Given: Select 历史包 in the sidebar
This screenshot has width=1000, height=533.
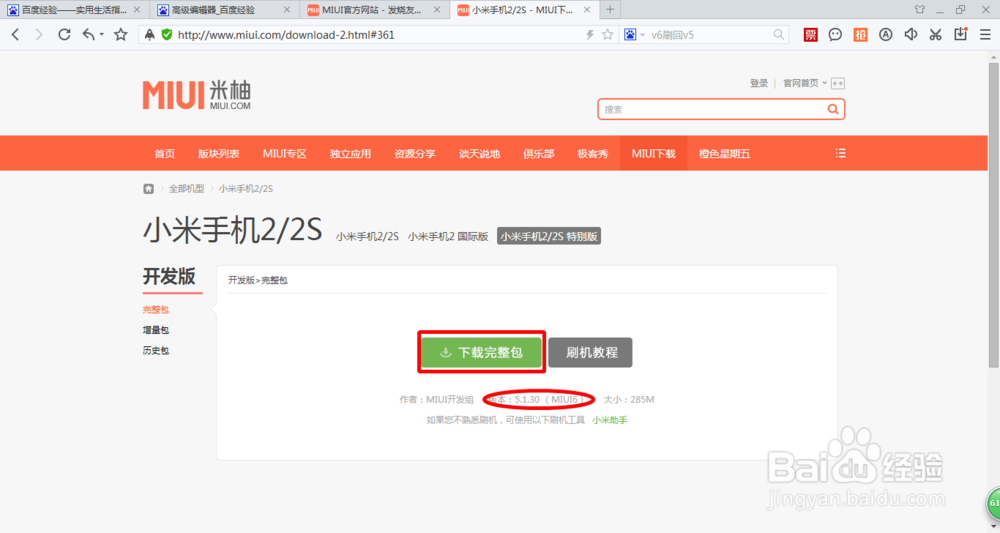Looking at the screenshot, I should click(x=156, y=351).
